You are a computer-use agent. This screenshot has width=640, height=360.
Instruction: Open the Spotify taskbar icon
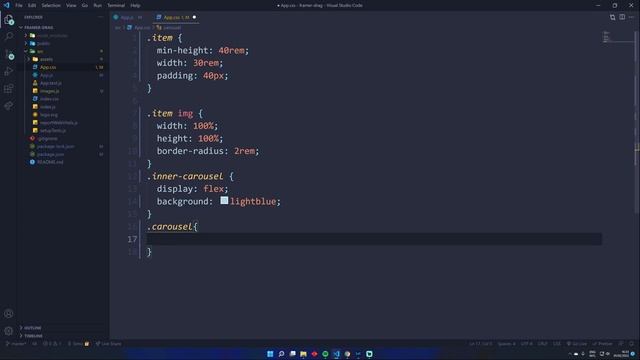(x=325, y=354)
